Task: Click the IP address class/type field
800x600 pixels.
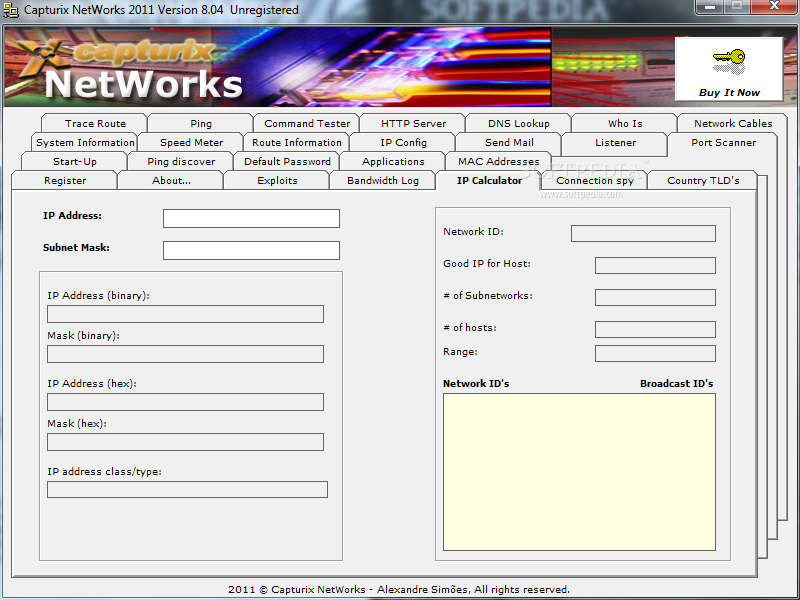Action: click(x=187, y=490)
